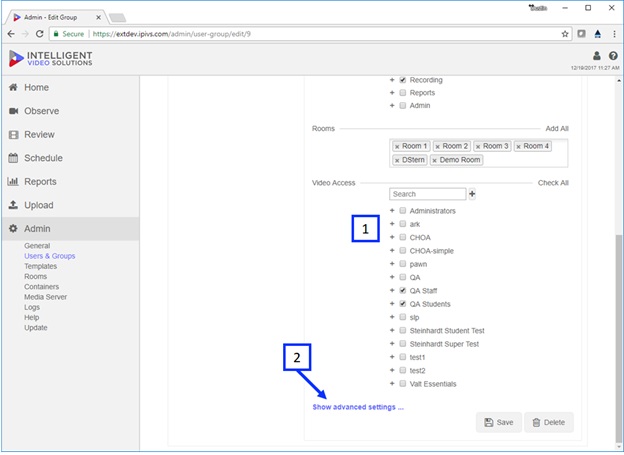The height and width of the screenshot is (455, 624).
Task: Click the browser address bar
Action: click(310, 34)
